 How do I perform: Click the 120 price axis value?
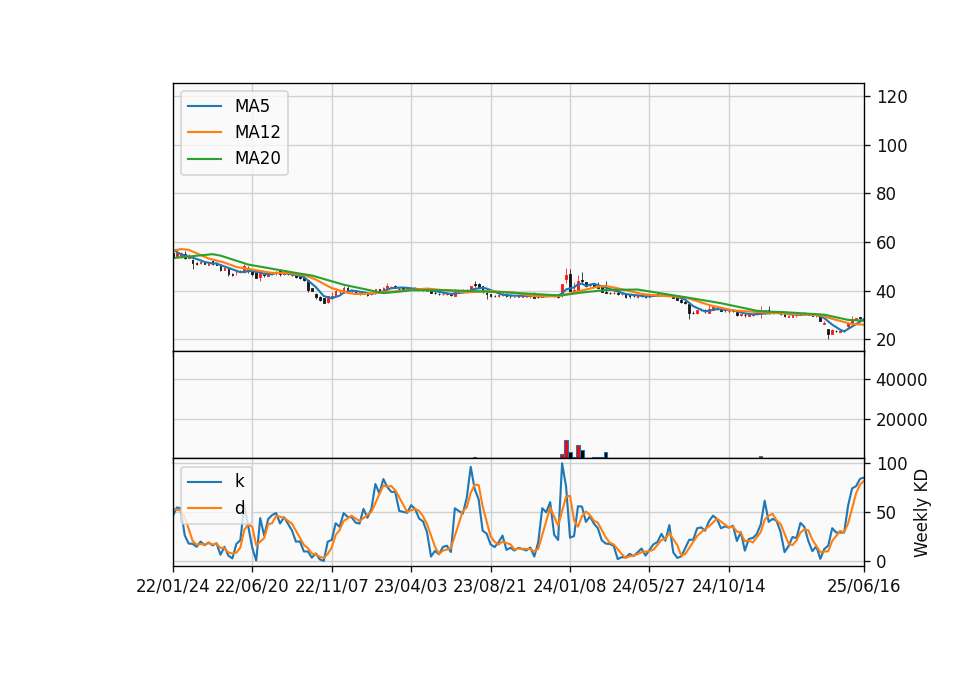(893, 97)
